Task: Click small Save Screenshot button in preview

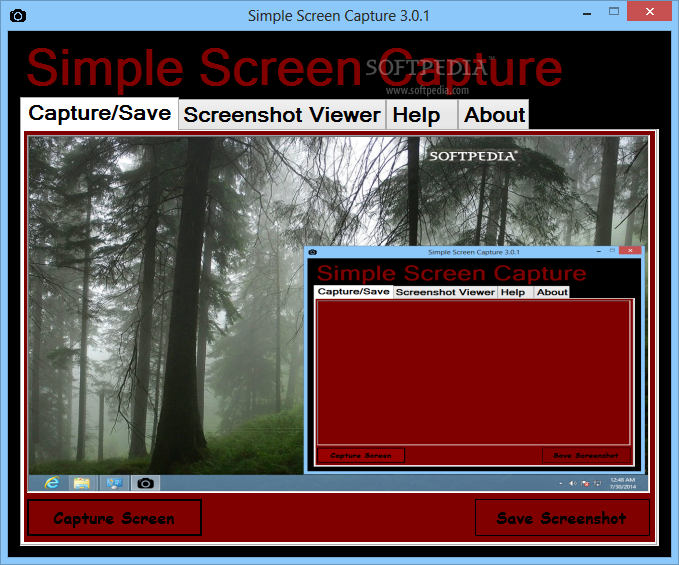Action: [586, 455]
